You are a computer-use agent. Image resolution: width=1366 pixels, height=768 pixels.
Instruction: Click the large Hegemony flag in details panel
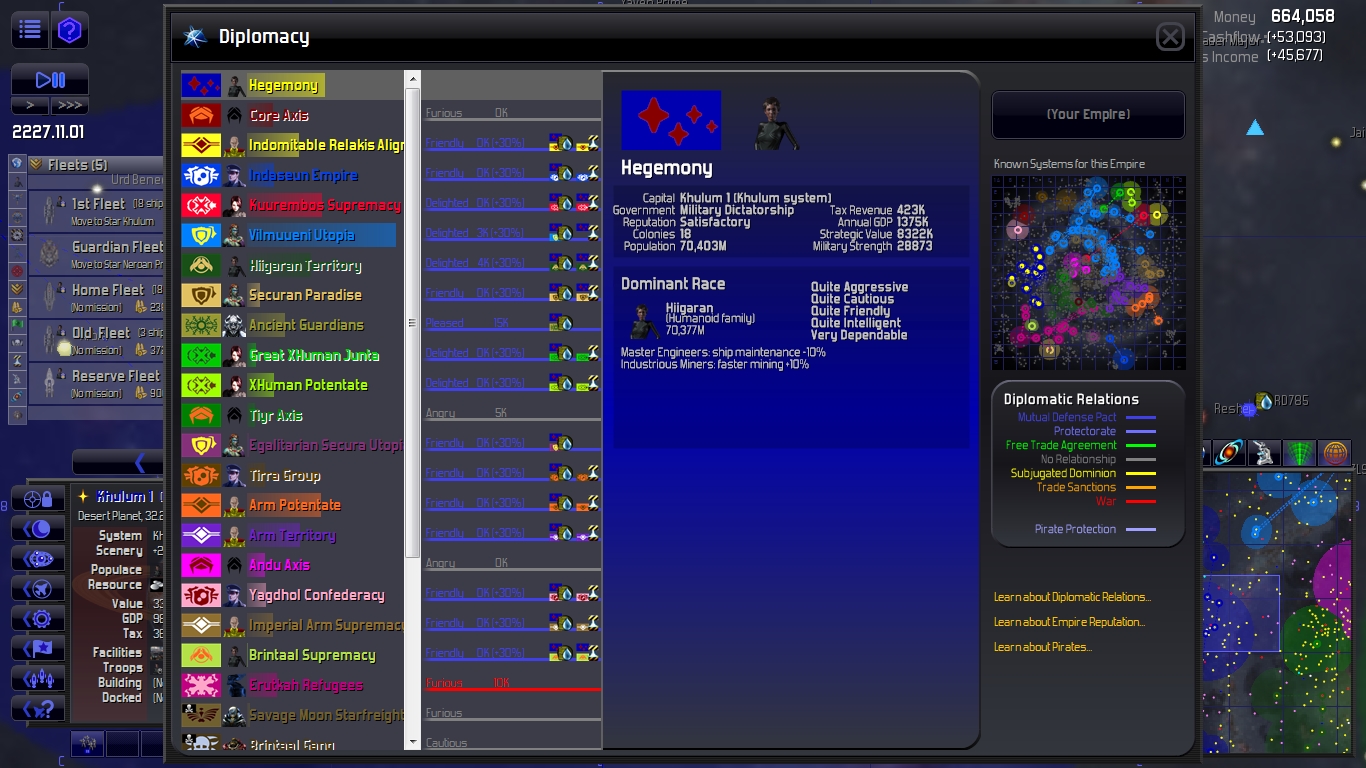671,120
